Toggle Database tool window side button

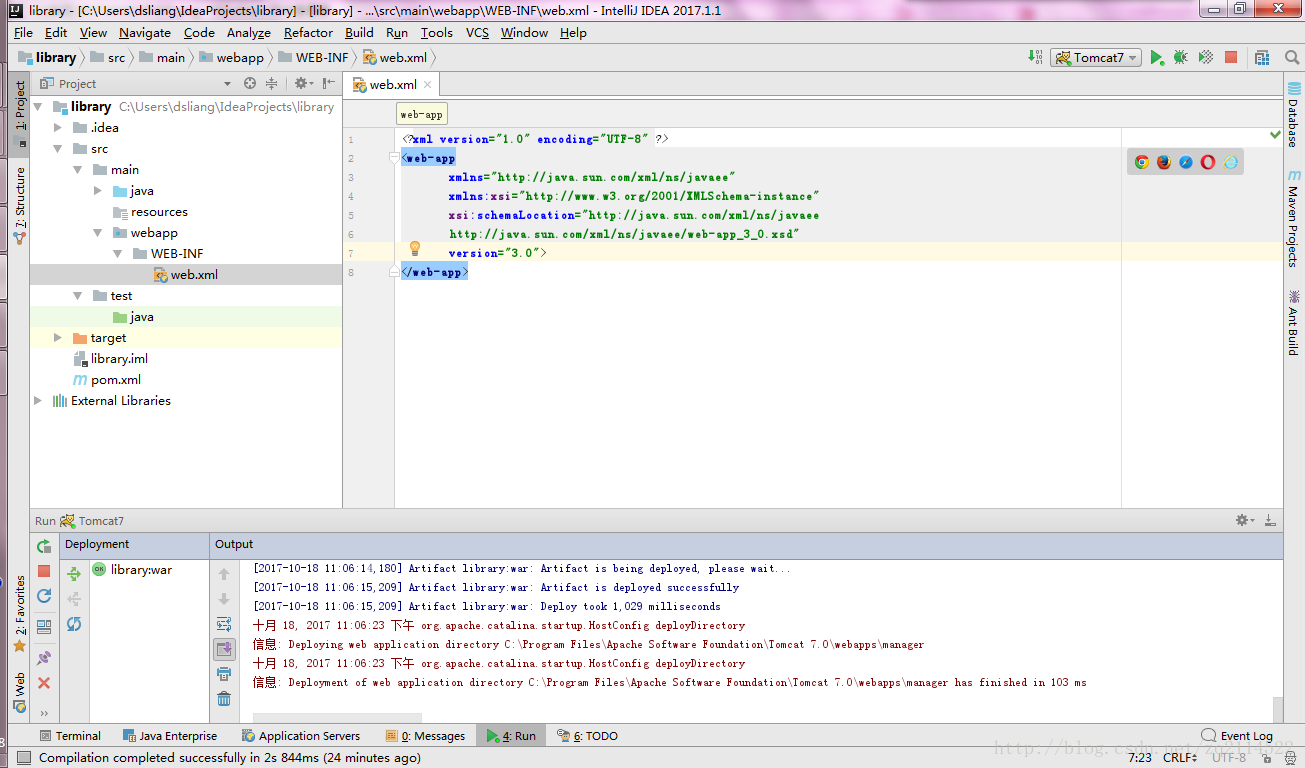1294,115
